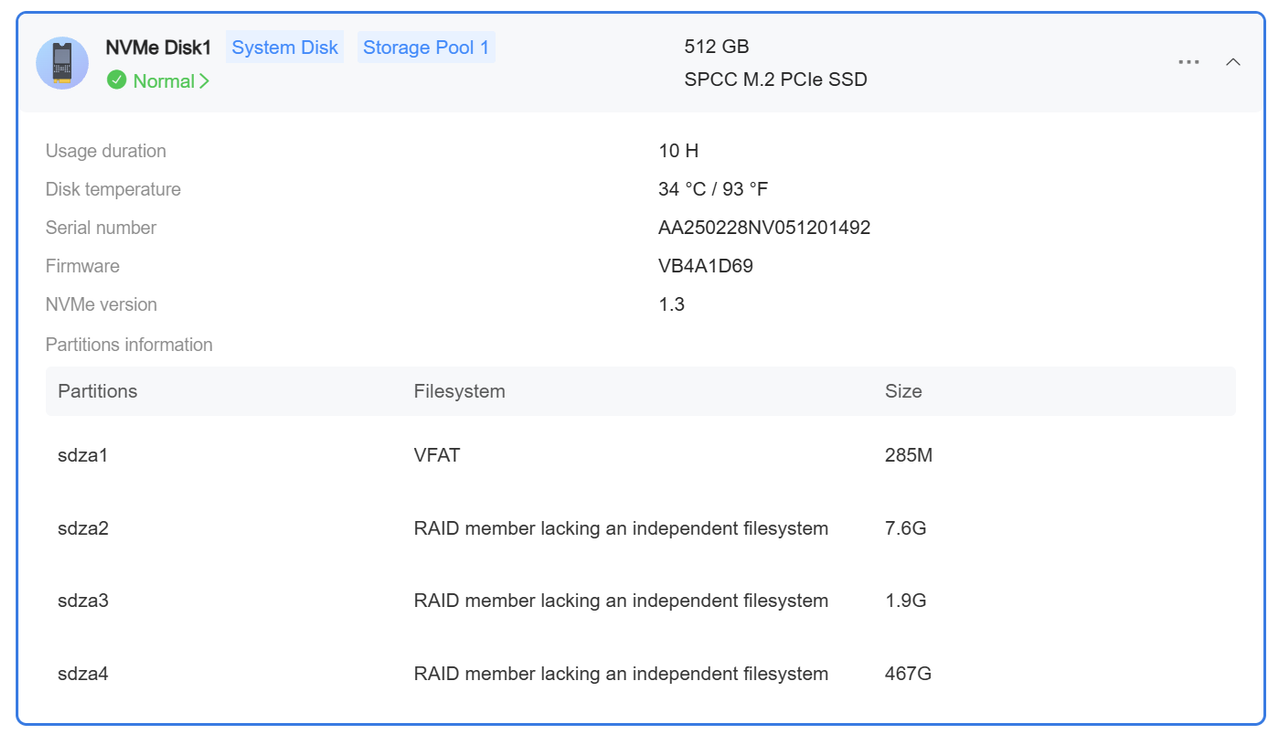Viewport: 1280px width, 745px height.
Task: Click the sdza3 RAID member filesystem cell
Action: [621, 601]
